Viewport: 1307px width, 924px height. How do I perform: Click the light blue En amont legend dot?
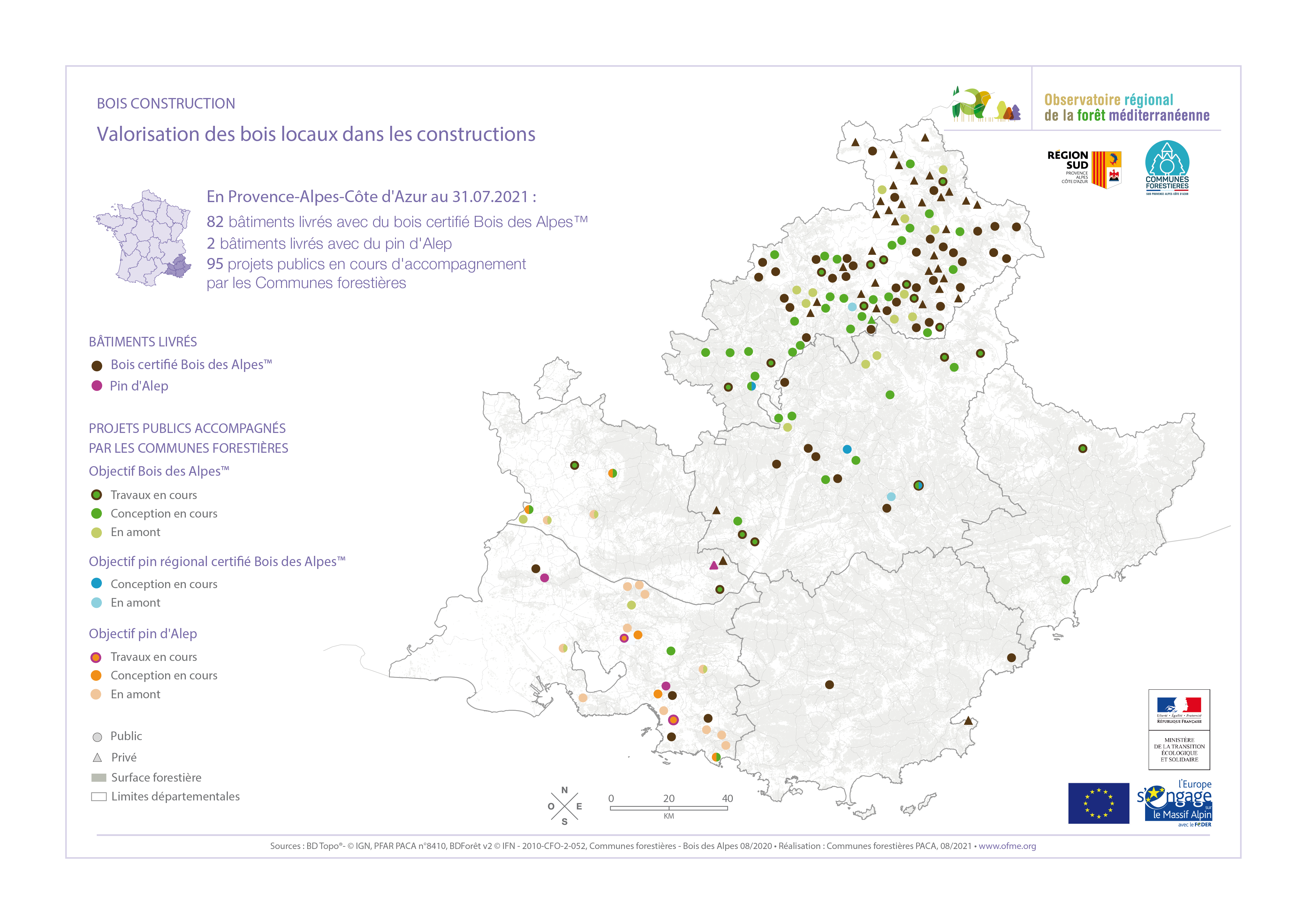97,602
